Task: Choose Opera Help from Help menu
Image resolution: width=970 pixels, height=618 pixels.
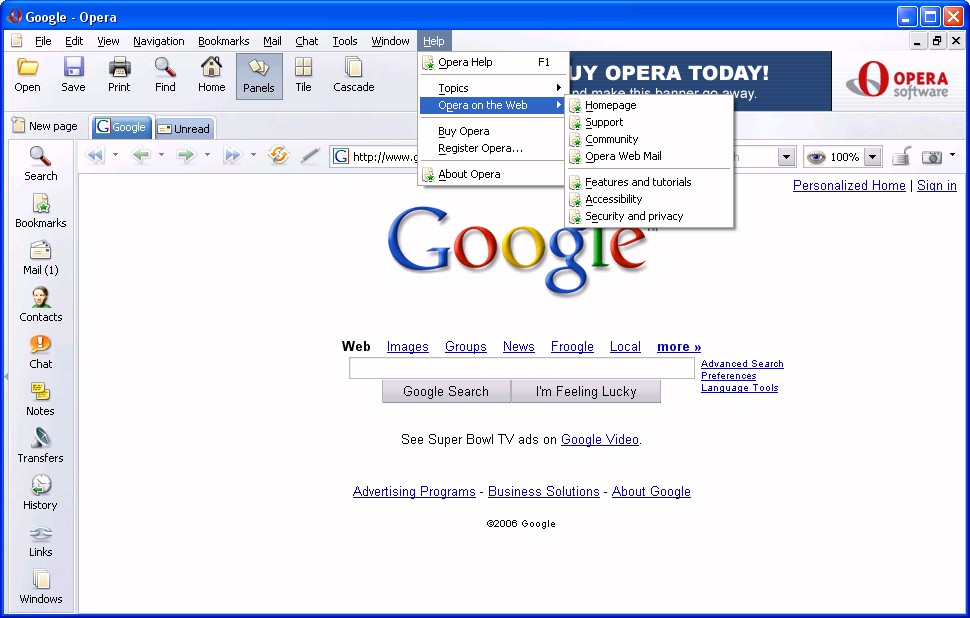Action: pos(494,62)
